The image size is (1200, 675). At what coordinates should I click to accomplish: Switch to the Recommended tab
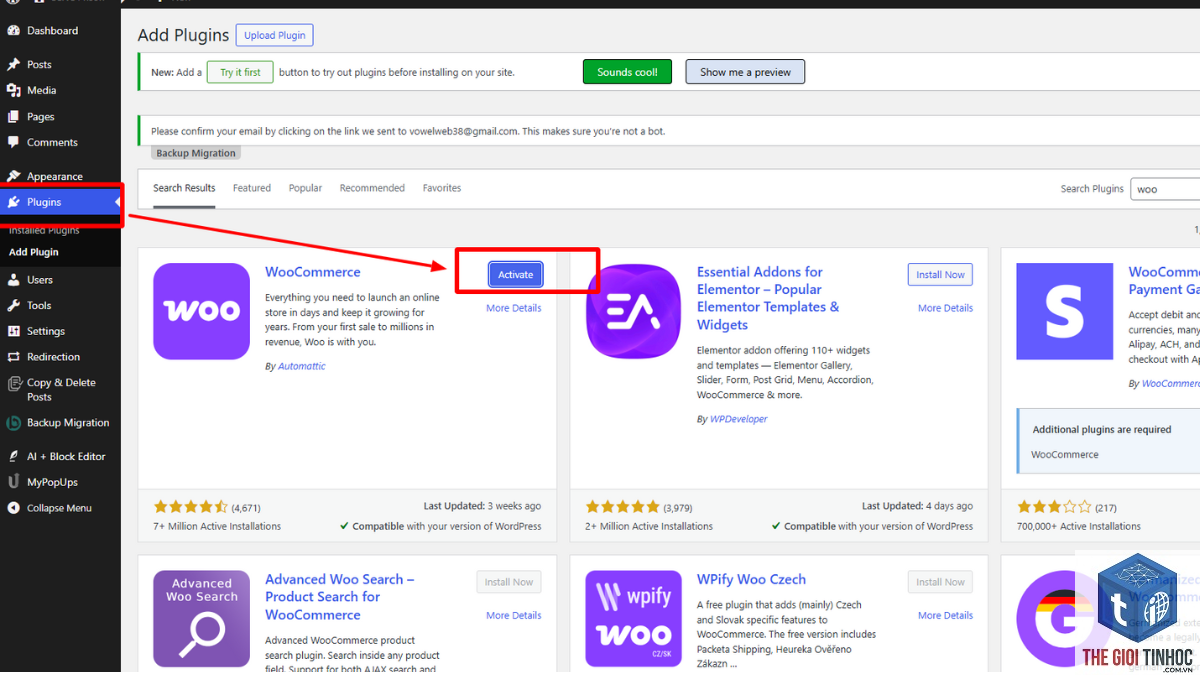click(x=372, y=188)
